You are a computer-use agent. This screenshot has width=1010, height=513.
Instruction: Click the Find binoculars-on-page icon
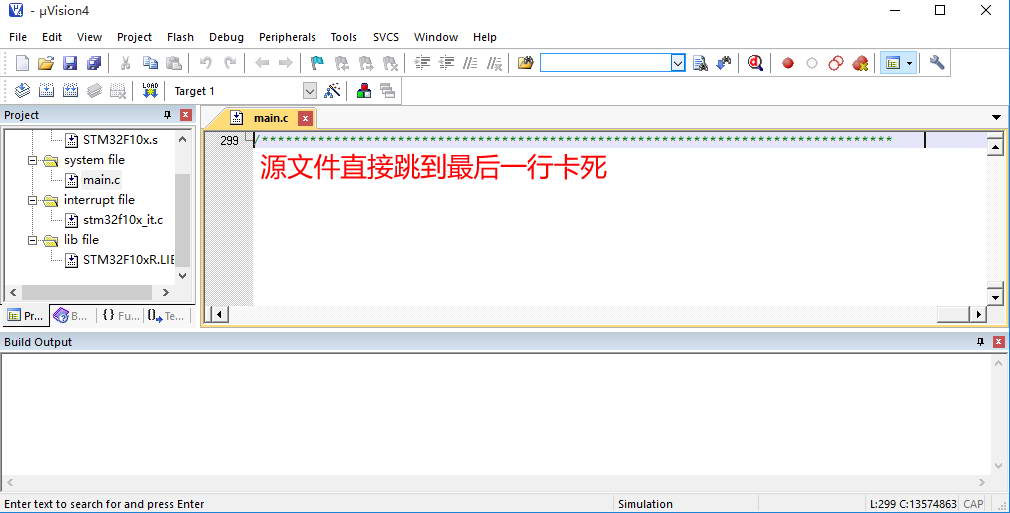point(700,63)
